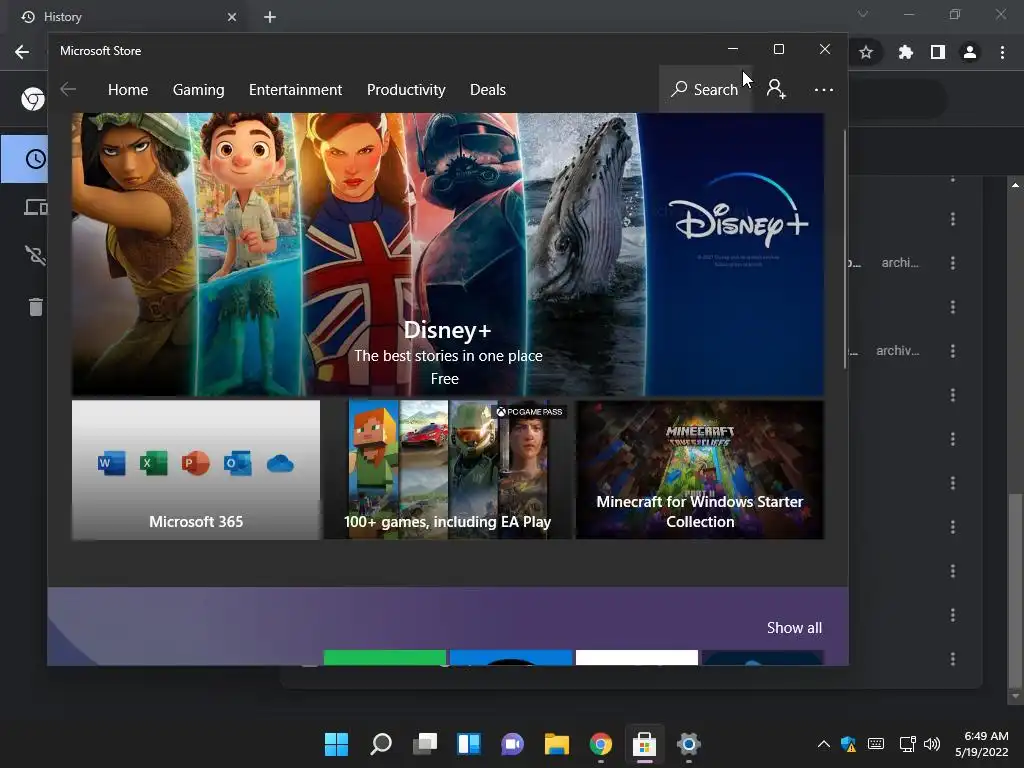The width and height of the screenshot is (1024, 768).
Task: Open the clock showing 6:49 AM
Action: tap(982, 744)
